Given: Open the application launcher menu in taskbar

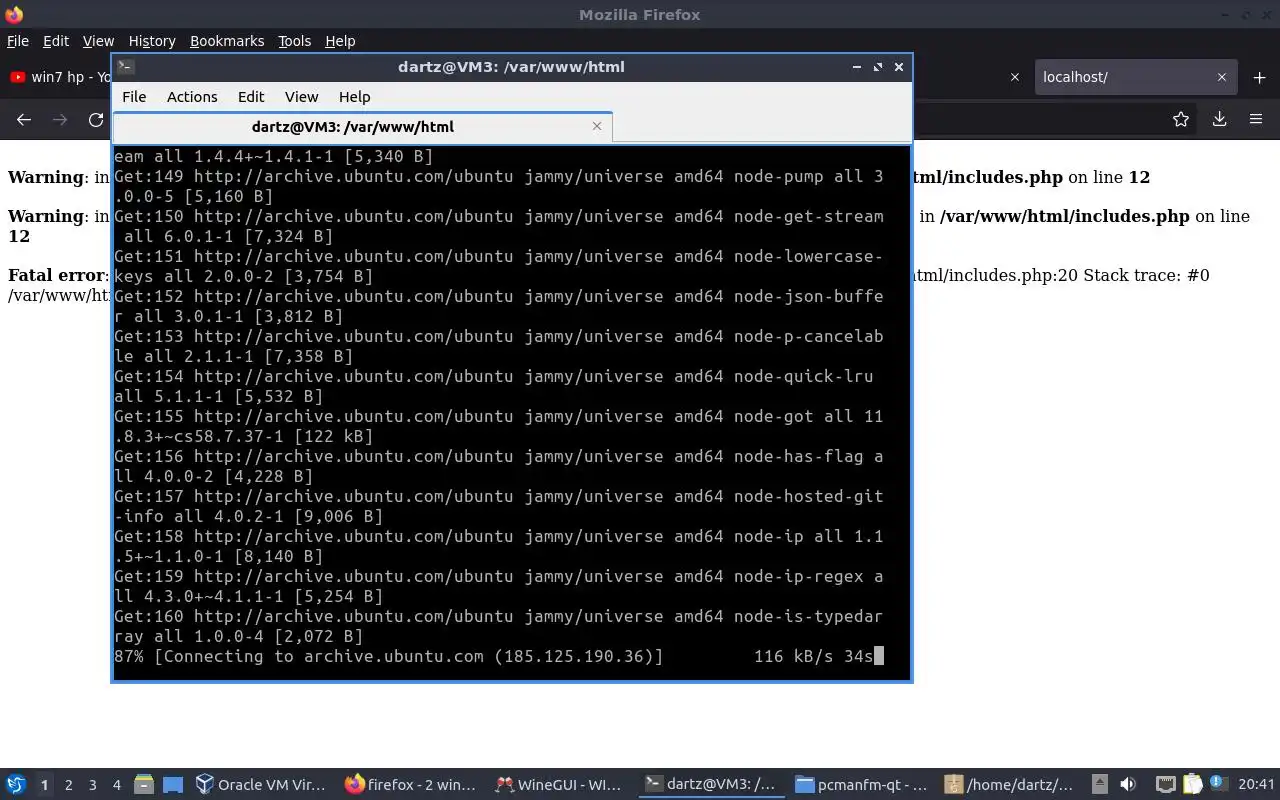Looking at the screenshot, I should [15, 785].
